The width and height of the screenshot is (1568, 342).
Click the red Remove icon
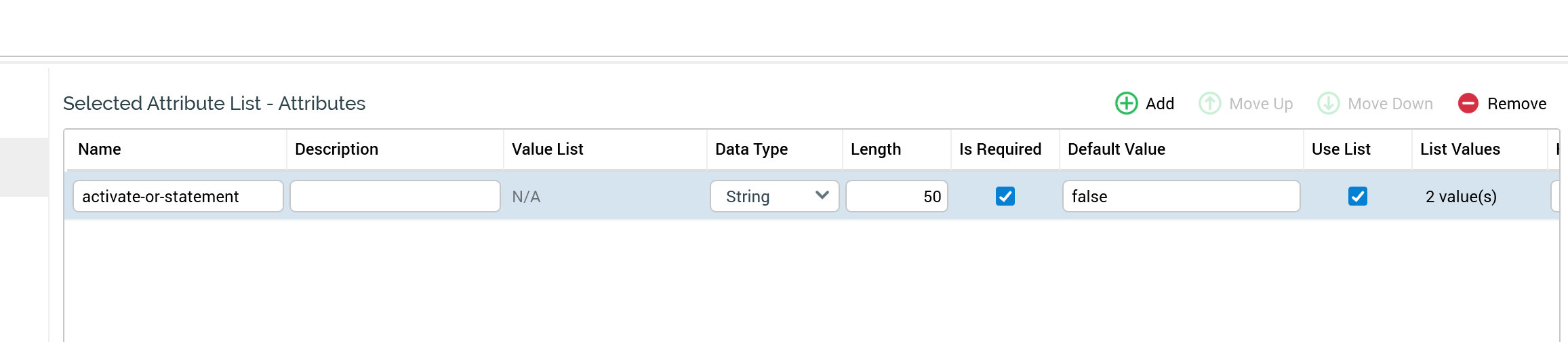tap(1468, 104)
